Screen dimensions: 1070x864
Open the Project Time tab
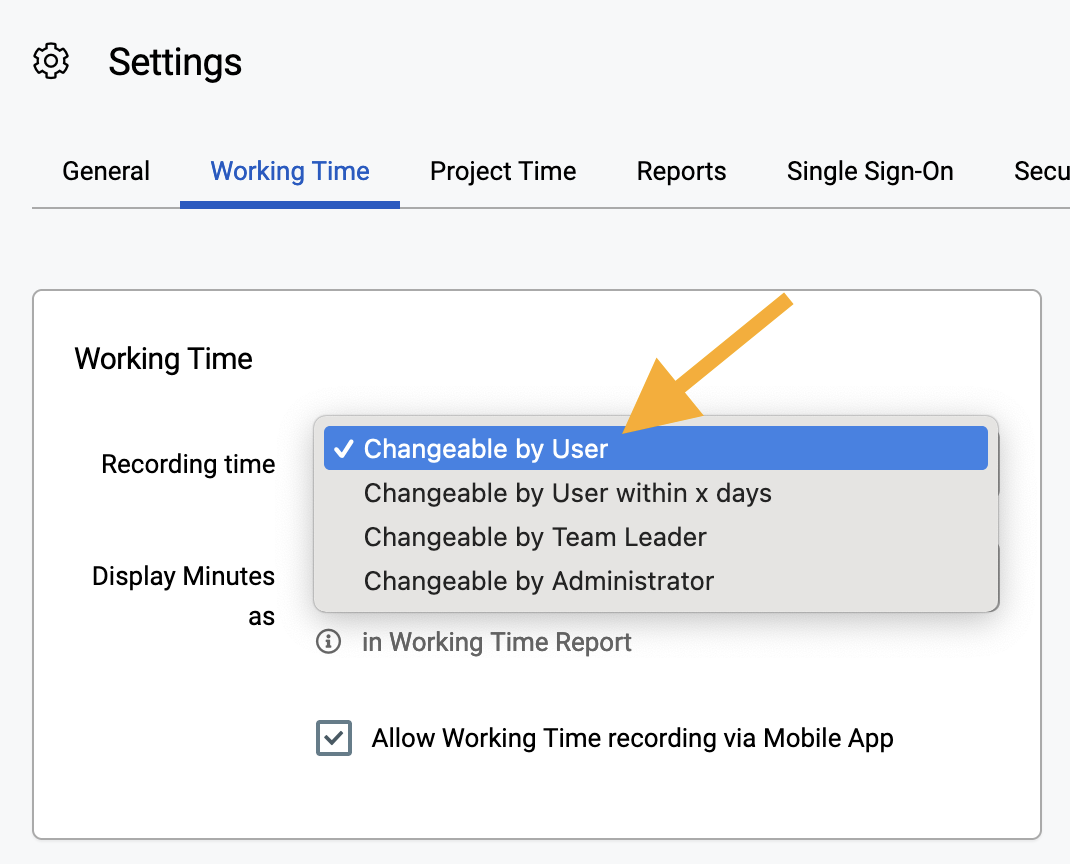click(x=503, y=171)
